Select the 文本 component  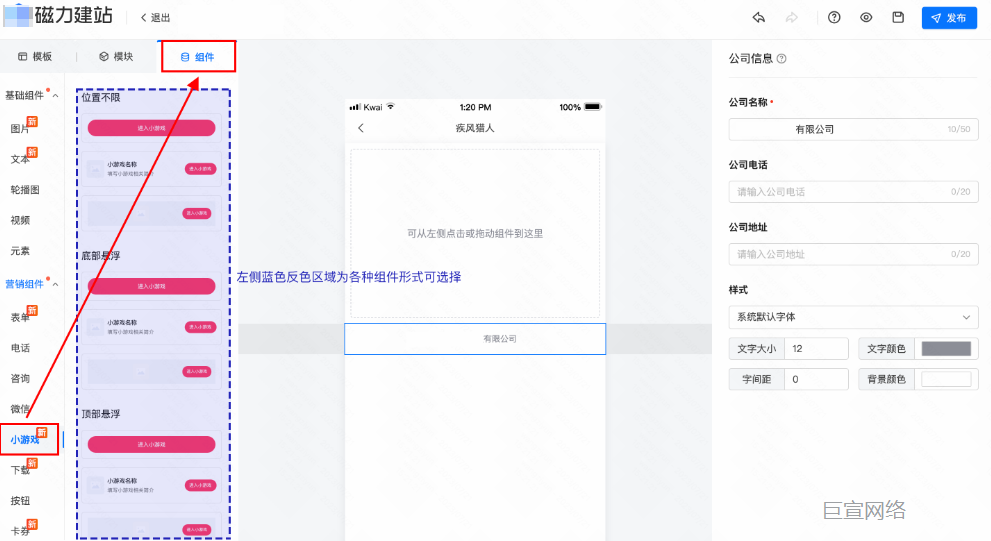coord(21,159)
